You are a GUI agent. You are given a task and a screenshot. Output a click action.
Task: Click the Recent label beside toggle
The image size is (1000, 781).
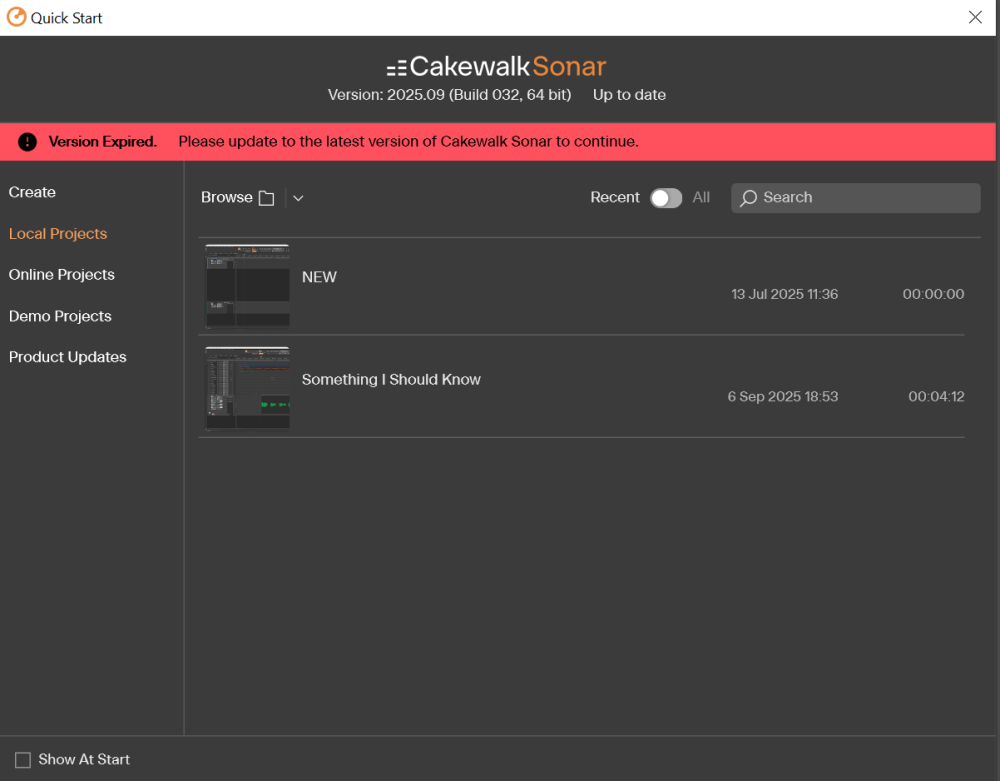click(615, 198)
